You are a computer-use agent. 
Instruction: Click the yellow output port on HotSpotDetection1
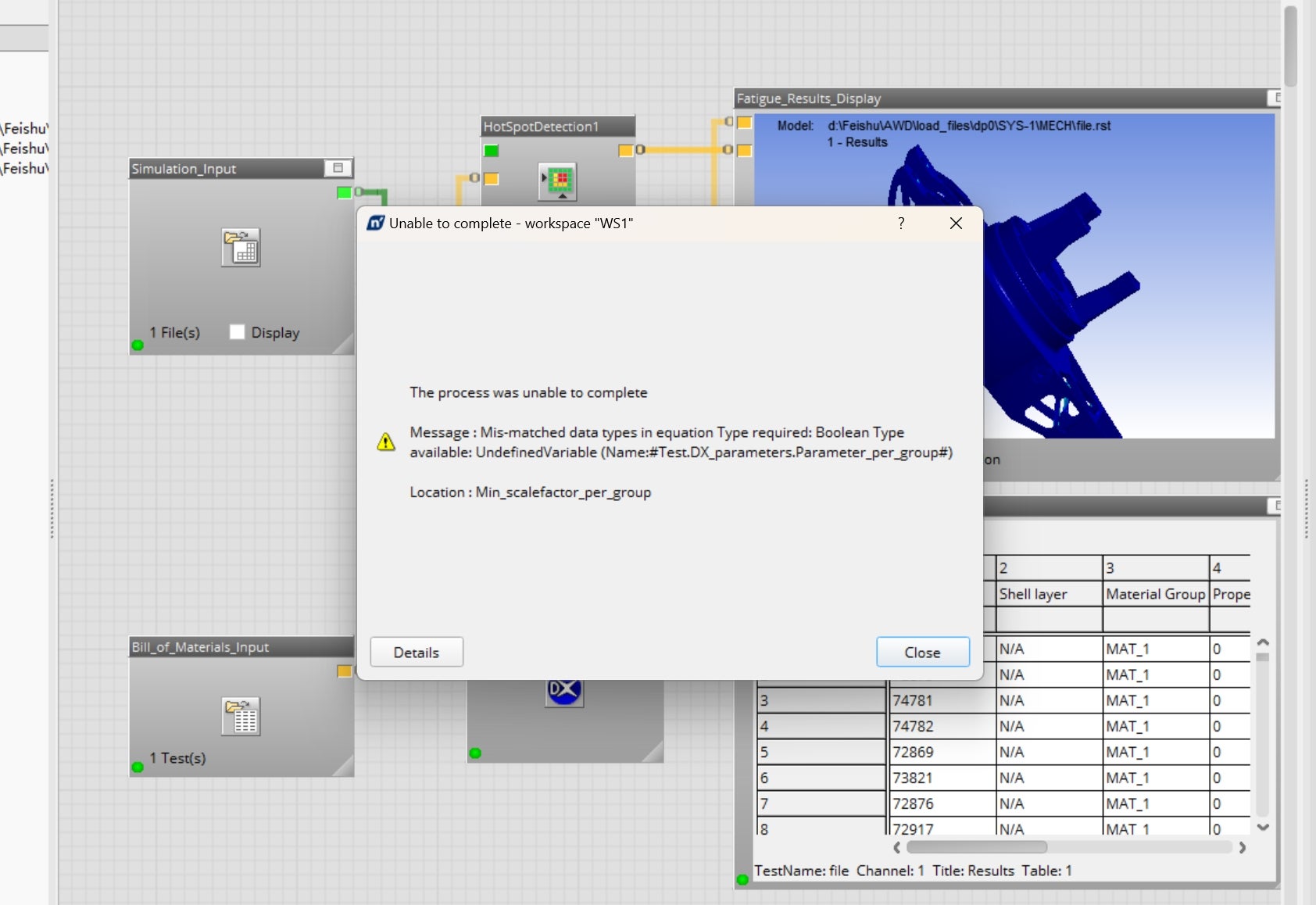626,150
